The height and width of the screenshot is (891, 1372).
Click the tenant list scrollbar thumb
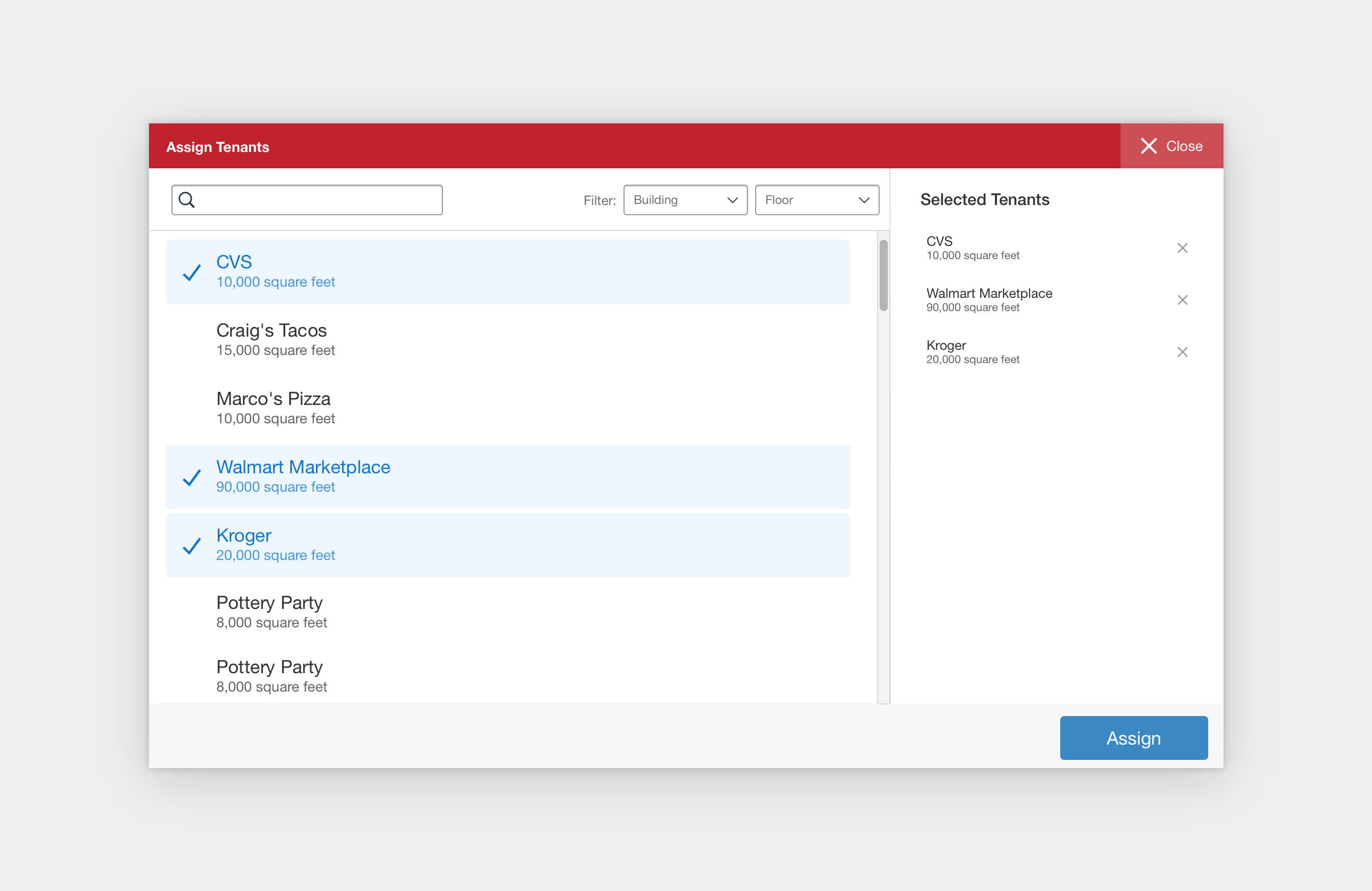click(x=883, y=275)
